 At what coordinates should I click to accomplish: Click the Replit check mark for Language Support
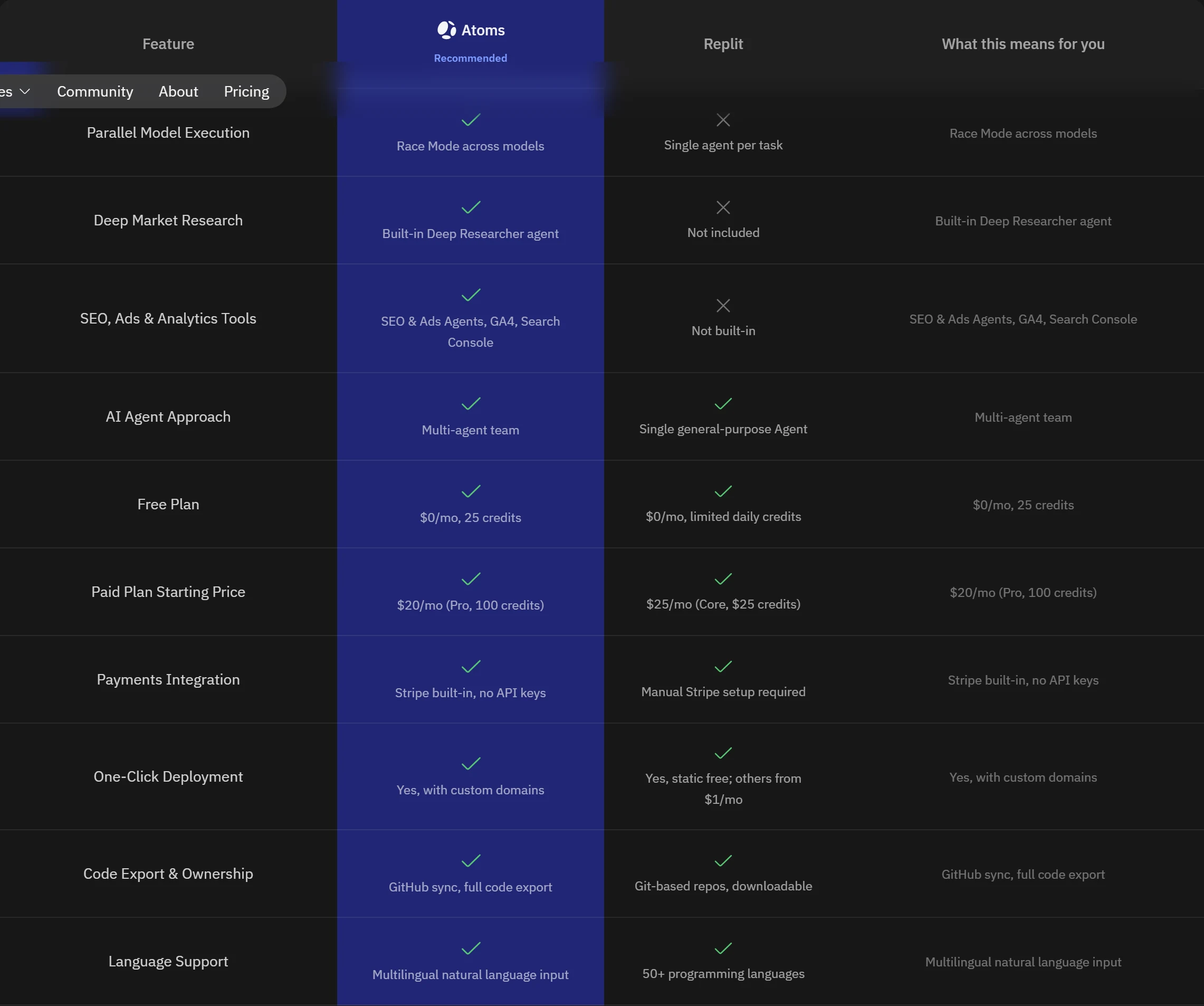click(x=723, y=948)
